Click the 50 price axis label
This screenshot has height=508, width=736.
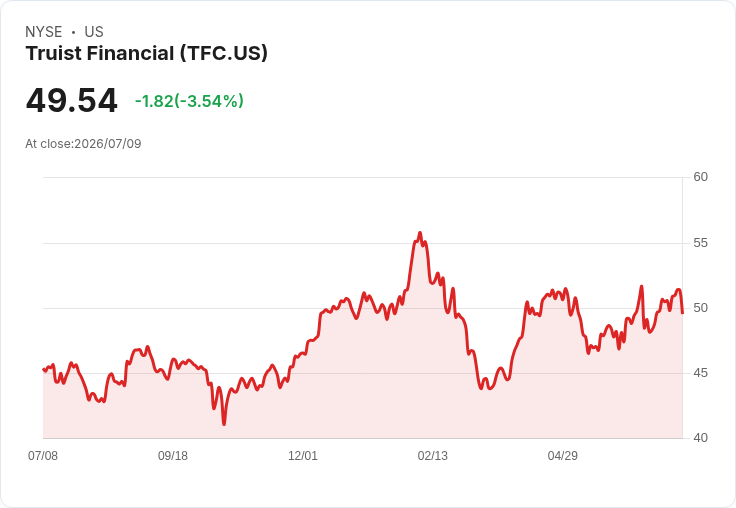[x=700, y=308]
